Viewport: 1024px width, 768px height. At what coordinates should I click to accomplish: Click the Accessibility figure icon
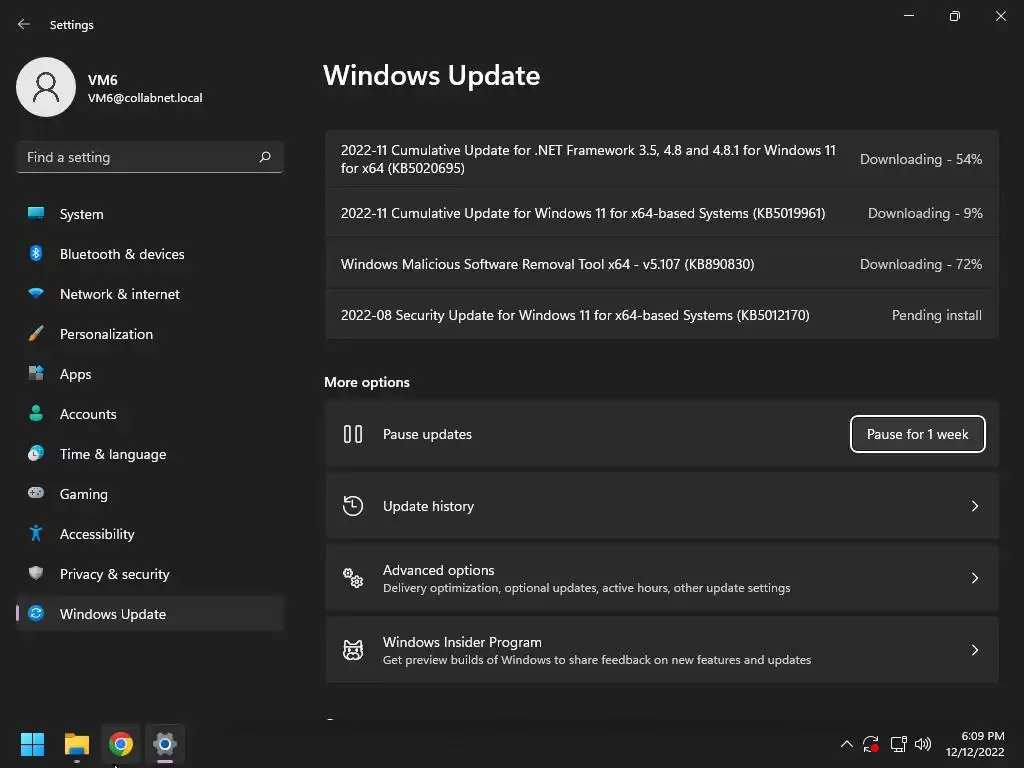coord(36,534)
